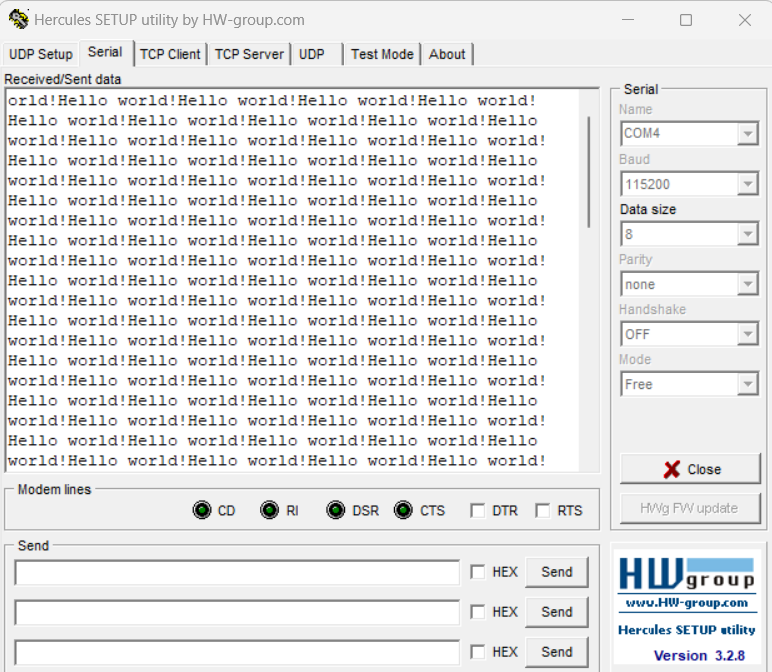Switch to the TCP Client tab
The image size is (772, 672).
(170, 54)
